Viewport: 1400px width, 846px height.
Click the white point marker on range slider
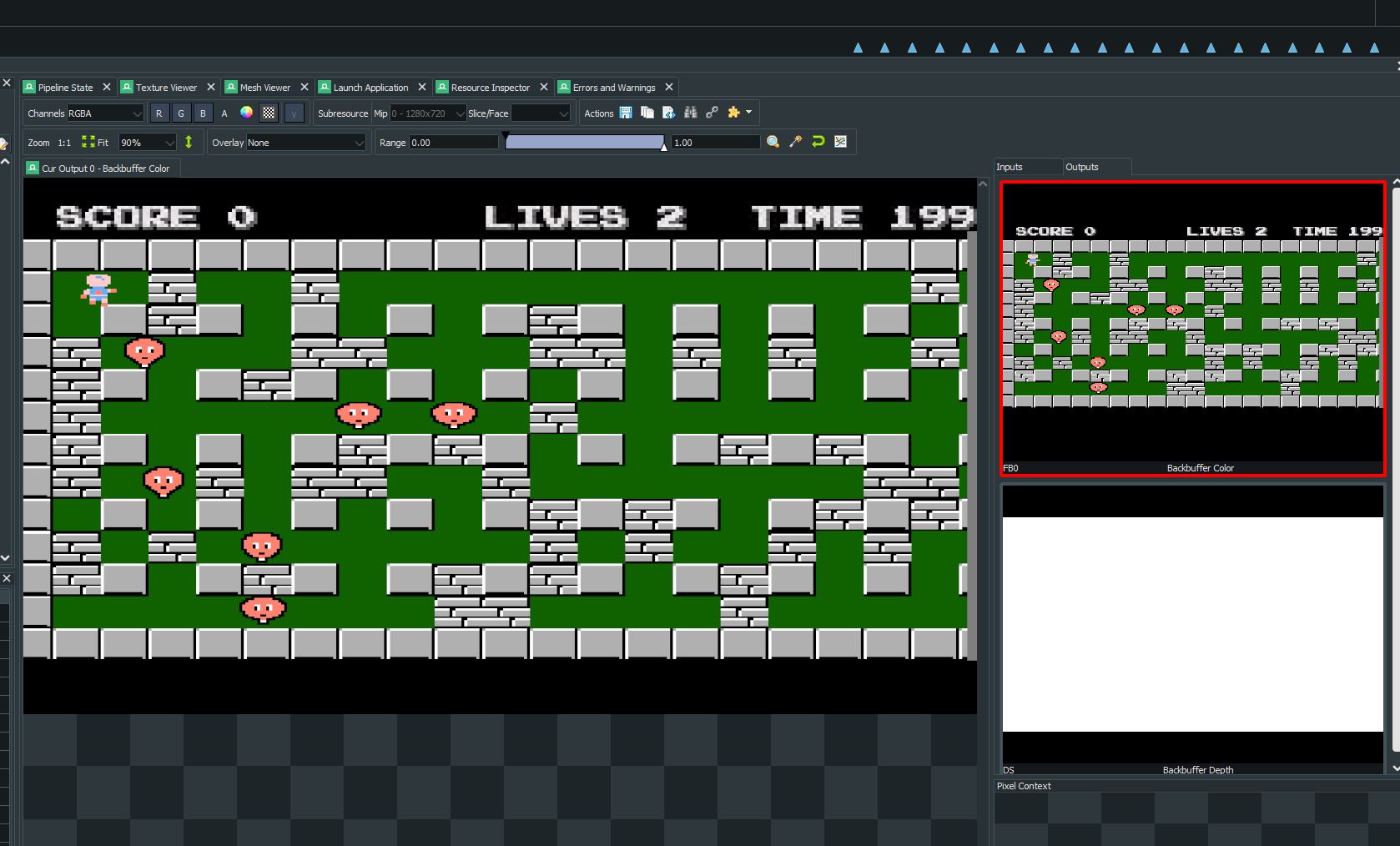coord(664,147)
